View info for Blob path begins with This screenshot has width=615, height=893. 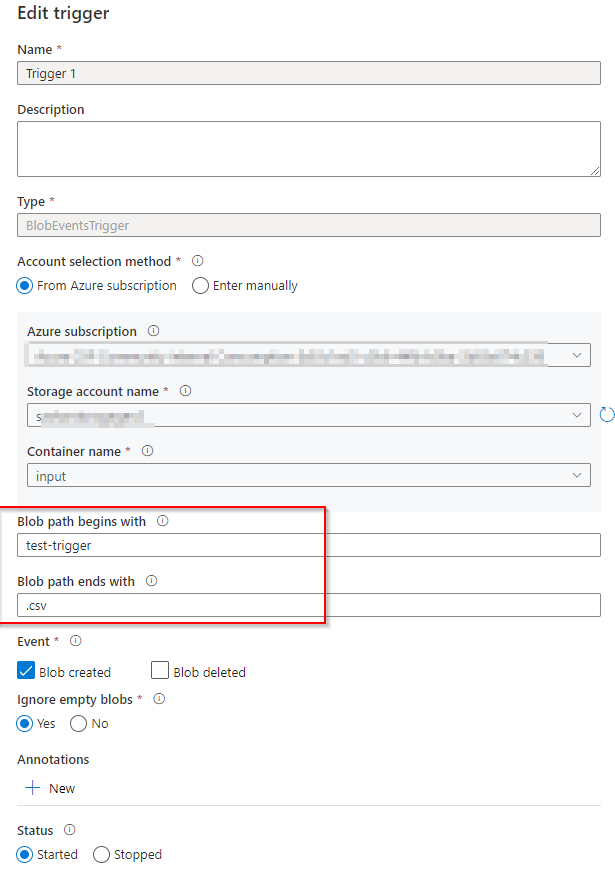(163, 521)
